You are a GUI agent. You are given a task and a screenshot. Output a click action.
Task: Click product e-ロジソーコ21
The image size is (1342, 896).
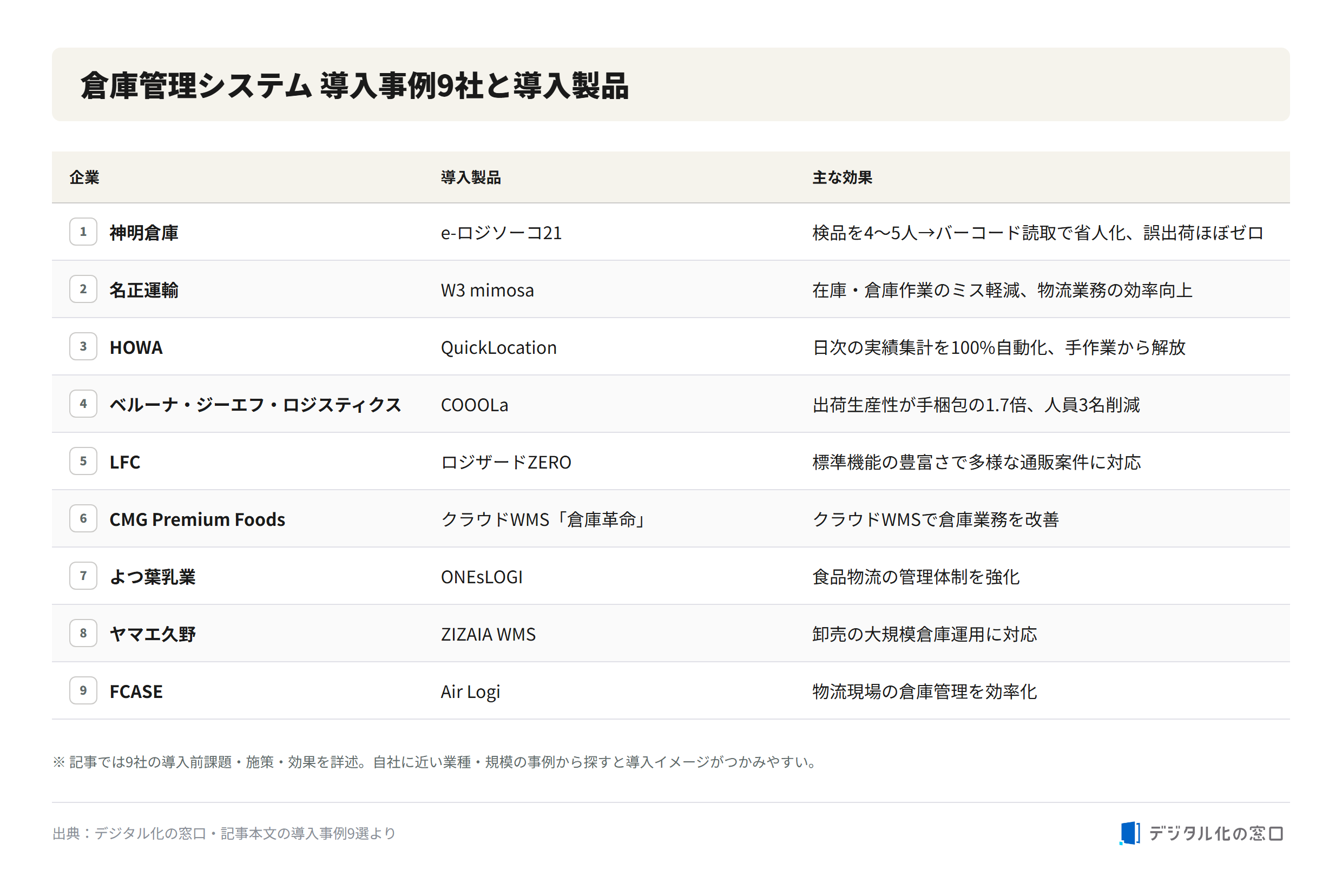pos(501,233)
